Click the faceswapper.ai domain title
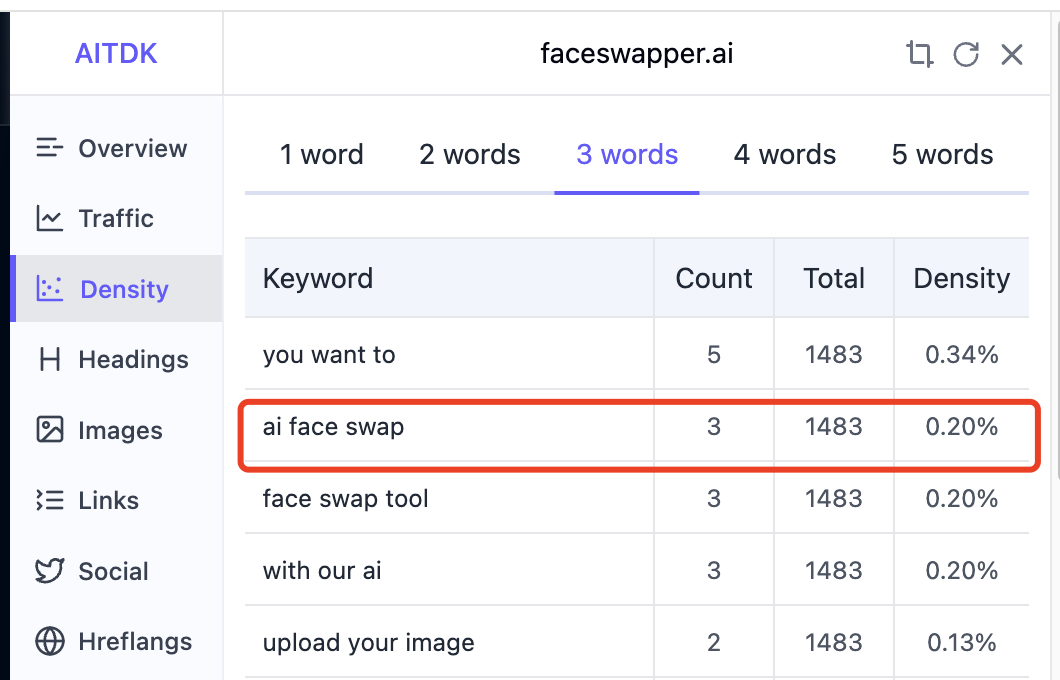 click(x=637, y=53)
